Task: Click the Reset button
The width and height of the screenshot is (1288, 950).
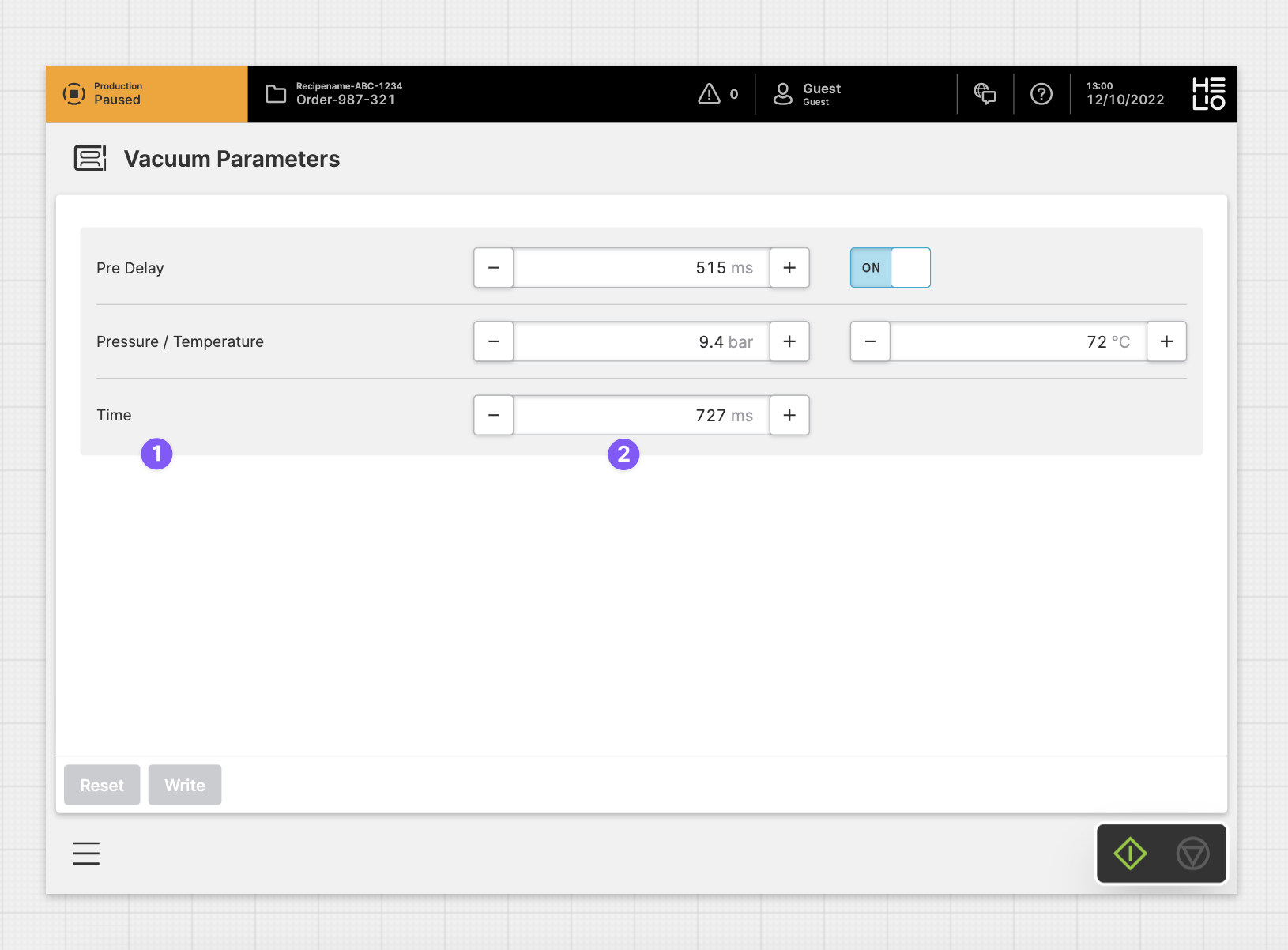Action: tap(102, 785)
